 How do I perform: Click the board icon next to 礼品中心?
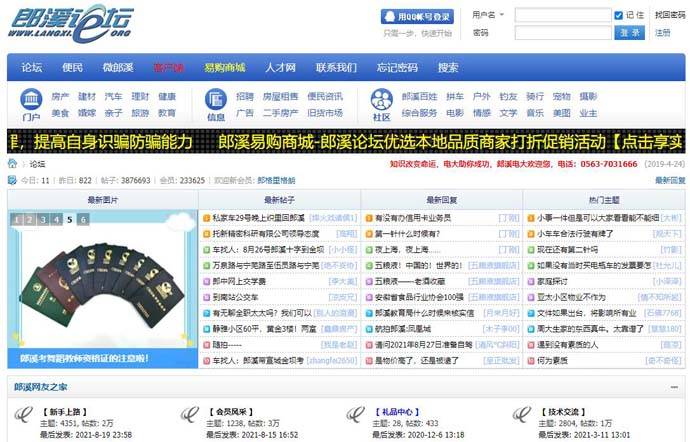(x=356, y=414)
